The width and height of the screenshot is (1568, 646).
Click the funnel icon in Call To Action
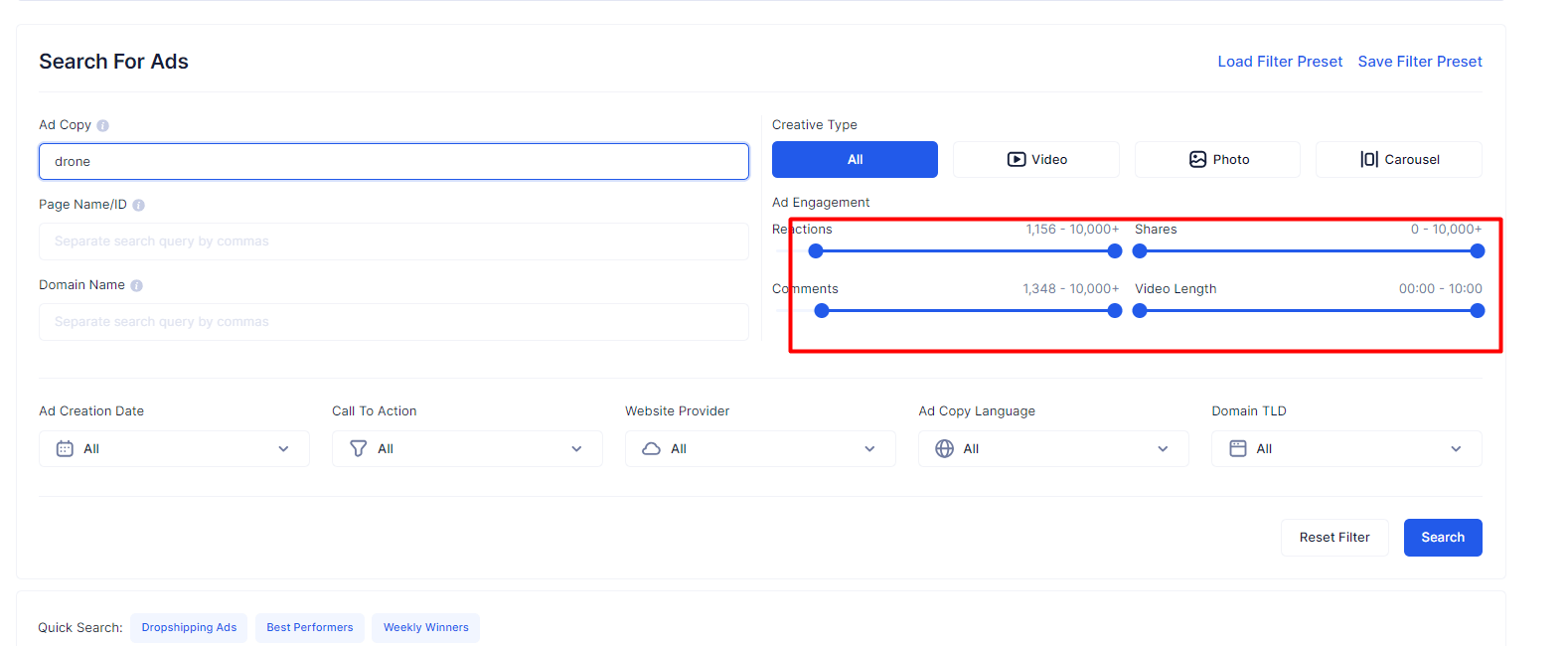point(359,449)
